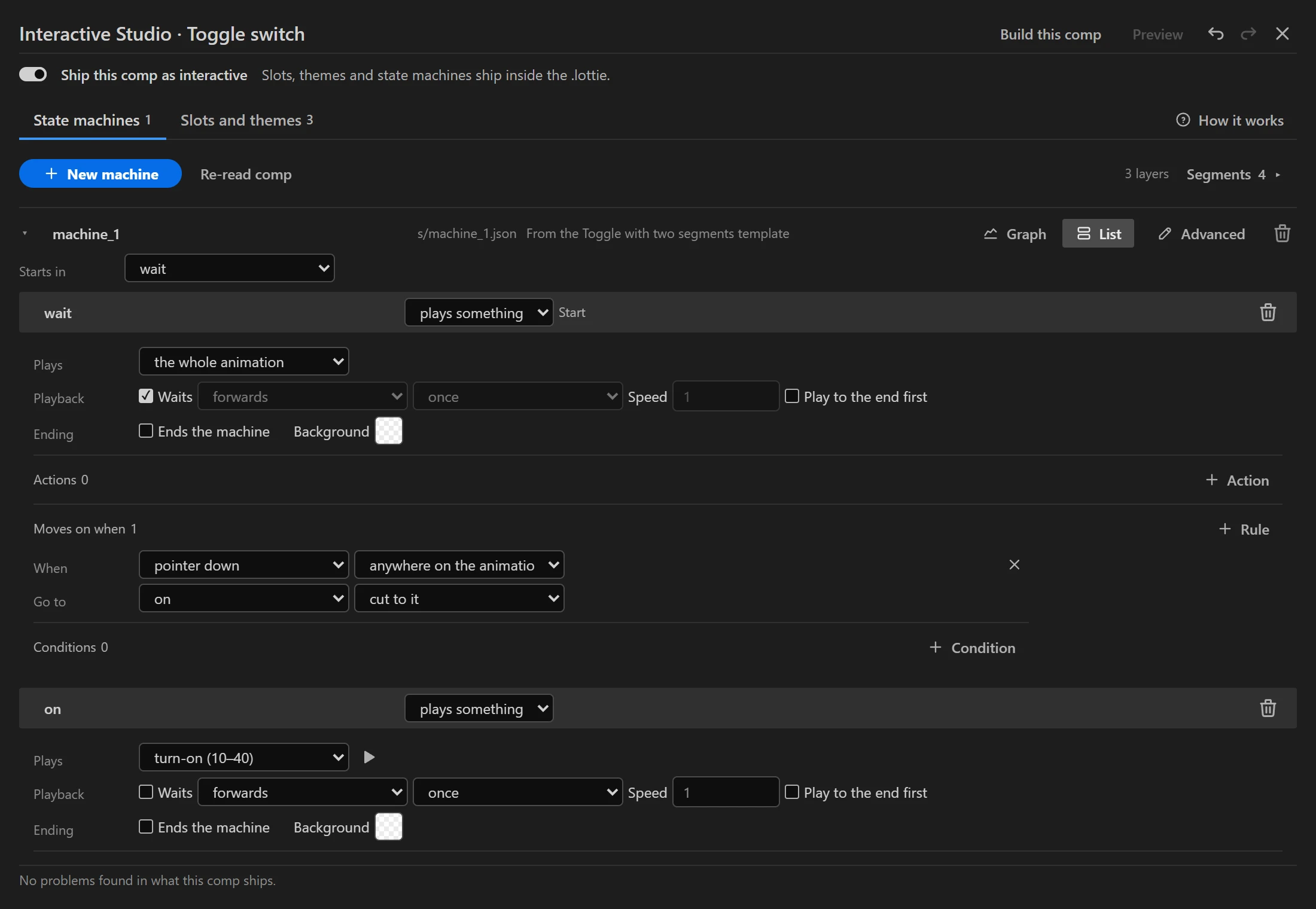Viewport: 1316px width, 909px height.
Task: Expand the Segments 4 list
Action: tap(1234, 175)
